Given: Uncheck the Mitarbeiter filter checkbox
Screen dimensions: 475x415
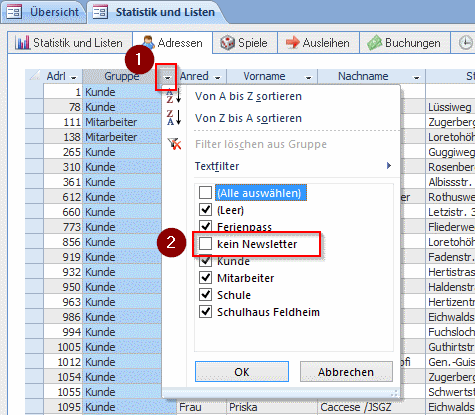Looking at the screenshot, I should tap(205, 278).
